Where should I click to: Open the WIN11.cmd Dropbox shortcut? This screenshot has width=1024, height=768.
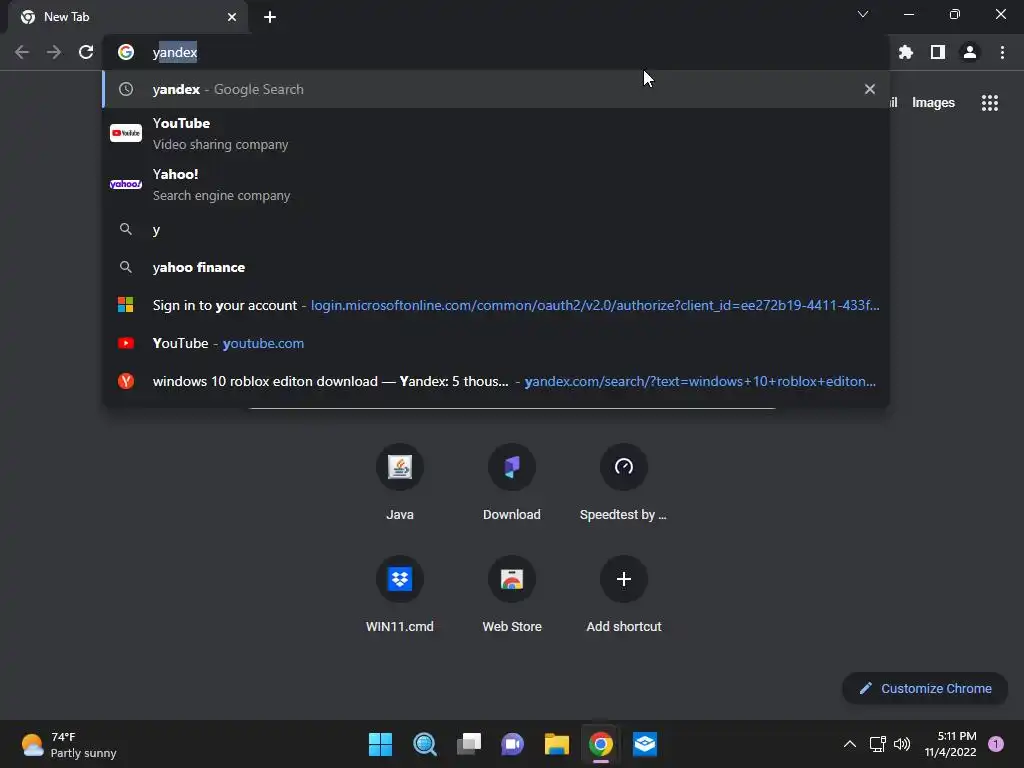coord(400,594)
